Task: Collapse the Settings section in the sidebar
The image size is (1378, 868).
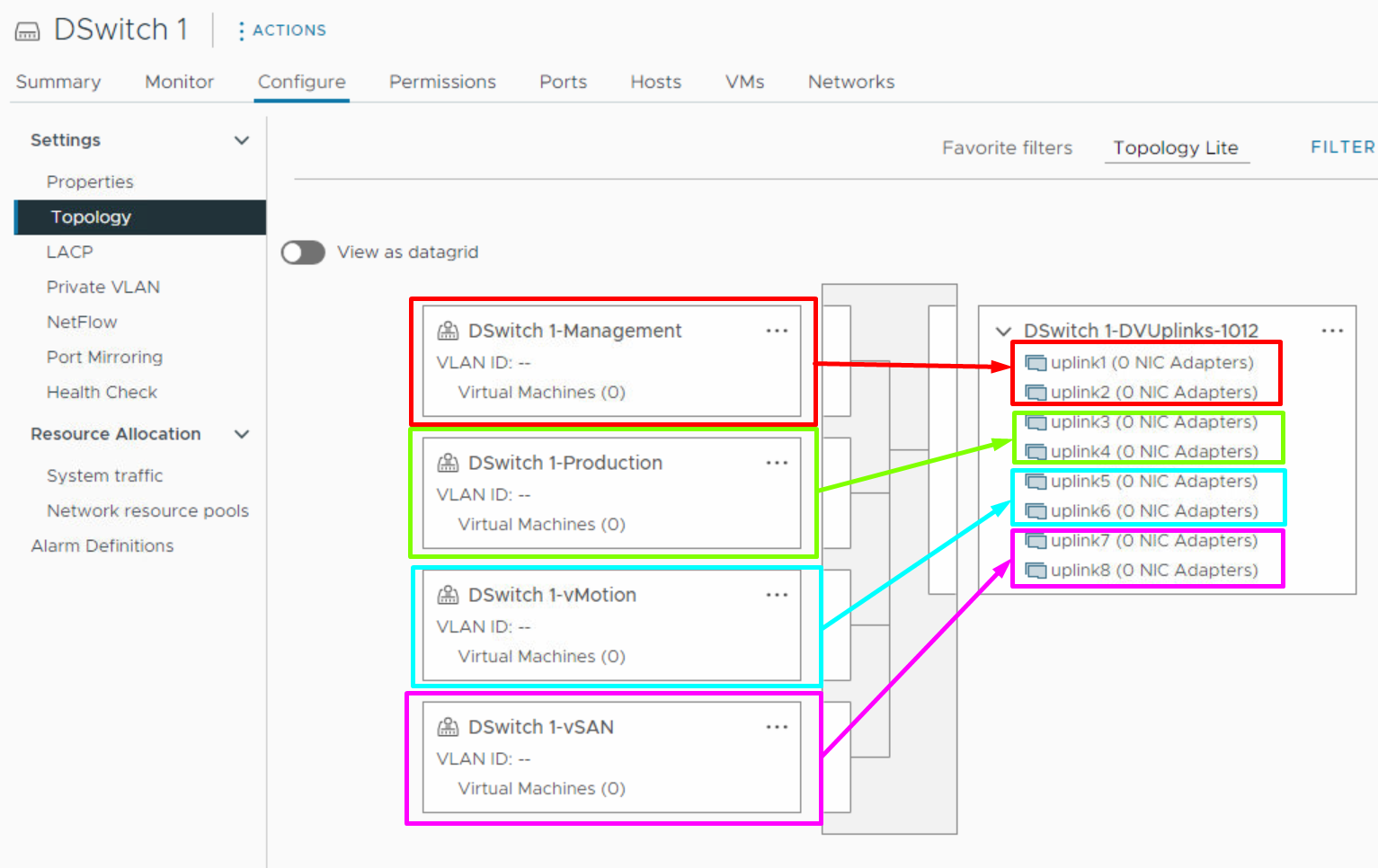Action: (x=241, y=140)
